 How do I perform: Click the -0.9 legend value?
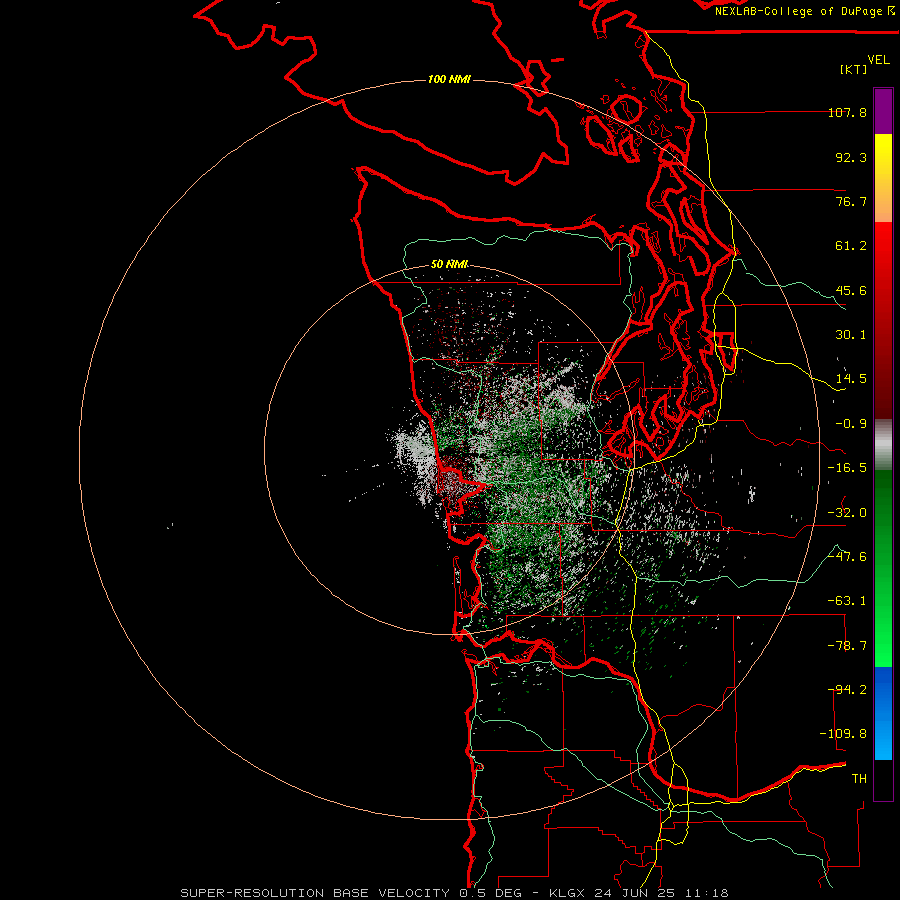[851, 424]
